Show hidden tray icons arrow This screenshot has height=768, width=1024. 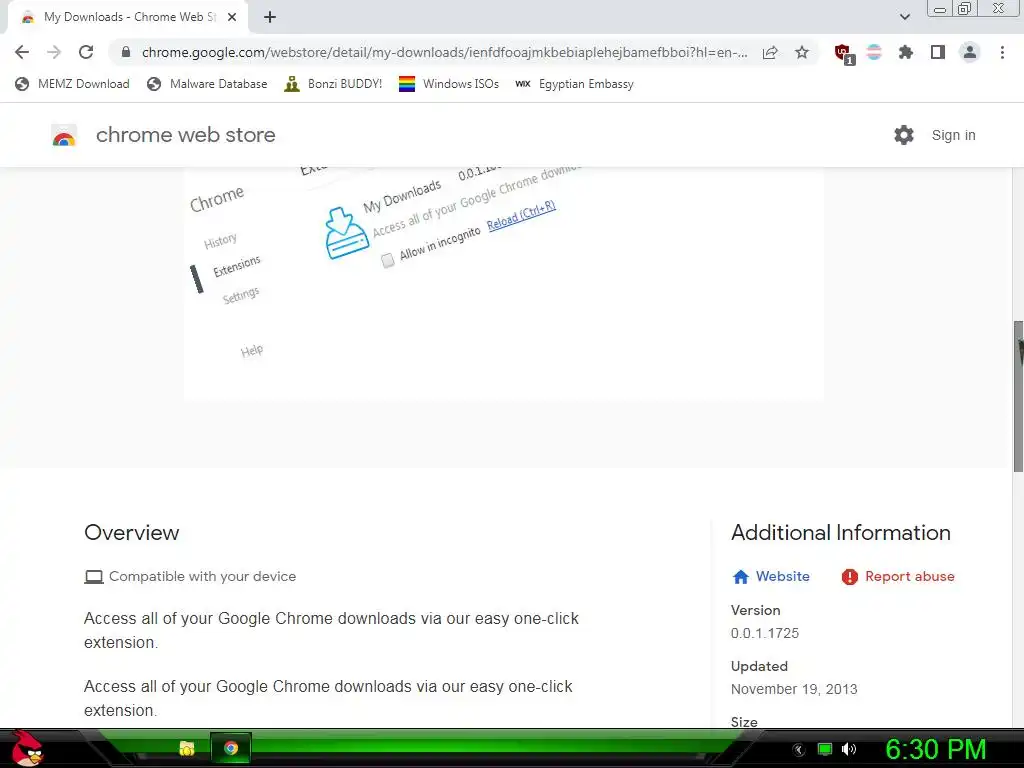(798, 750)
